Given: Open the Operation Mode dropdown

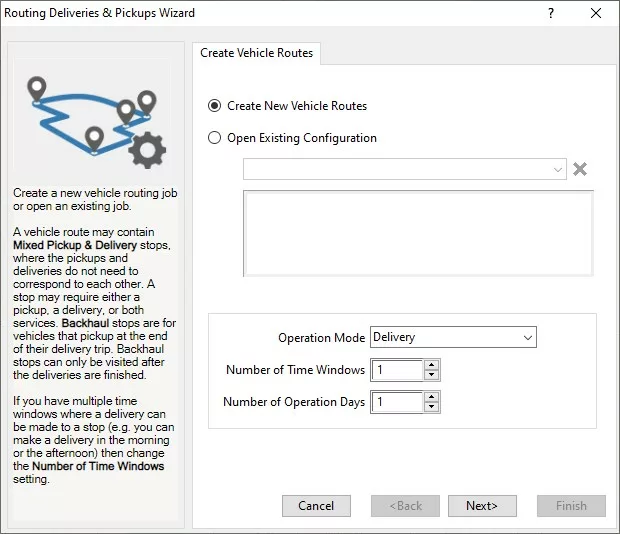Looking at the screenshot, I should pos(453,338).
